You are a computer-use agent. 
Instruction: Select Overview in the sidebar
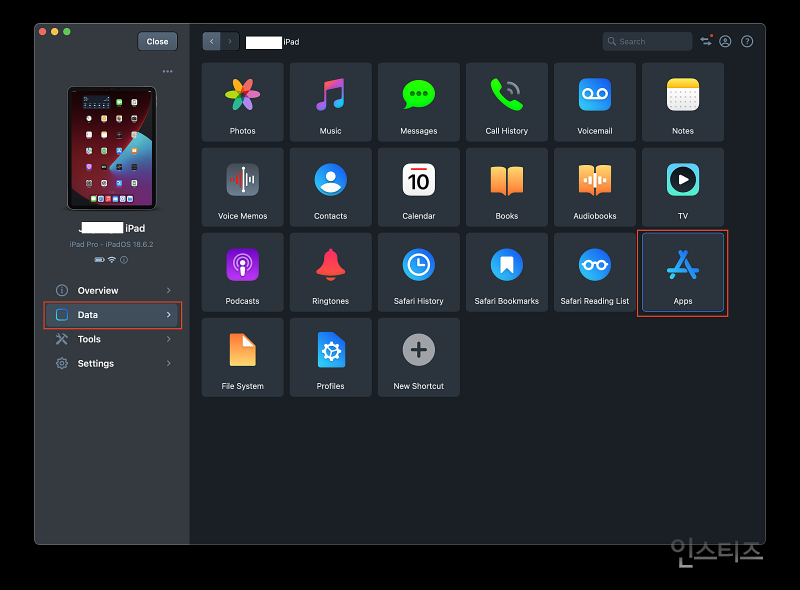point(113,290)
